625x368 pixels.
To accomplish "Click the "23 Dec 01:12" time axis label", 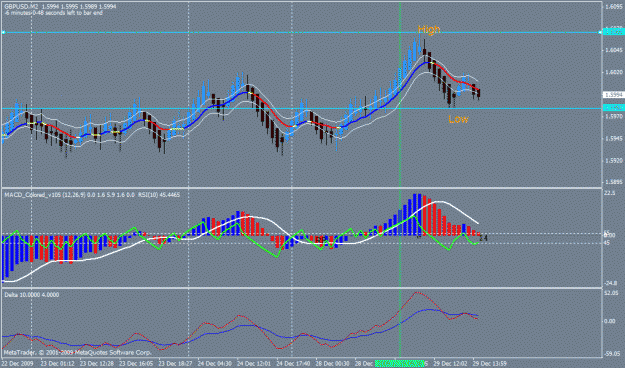I will (57, 364).
